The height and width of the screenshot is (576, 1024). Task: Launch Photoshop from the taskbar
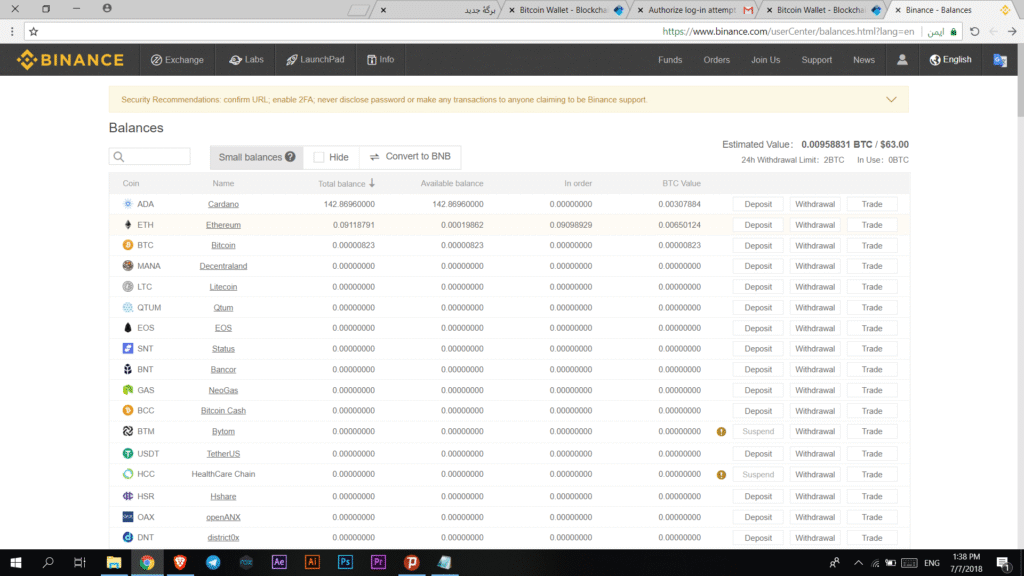tap(345, 562)
